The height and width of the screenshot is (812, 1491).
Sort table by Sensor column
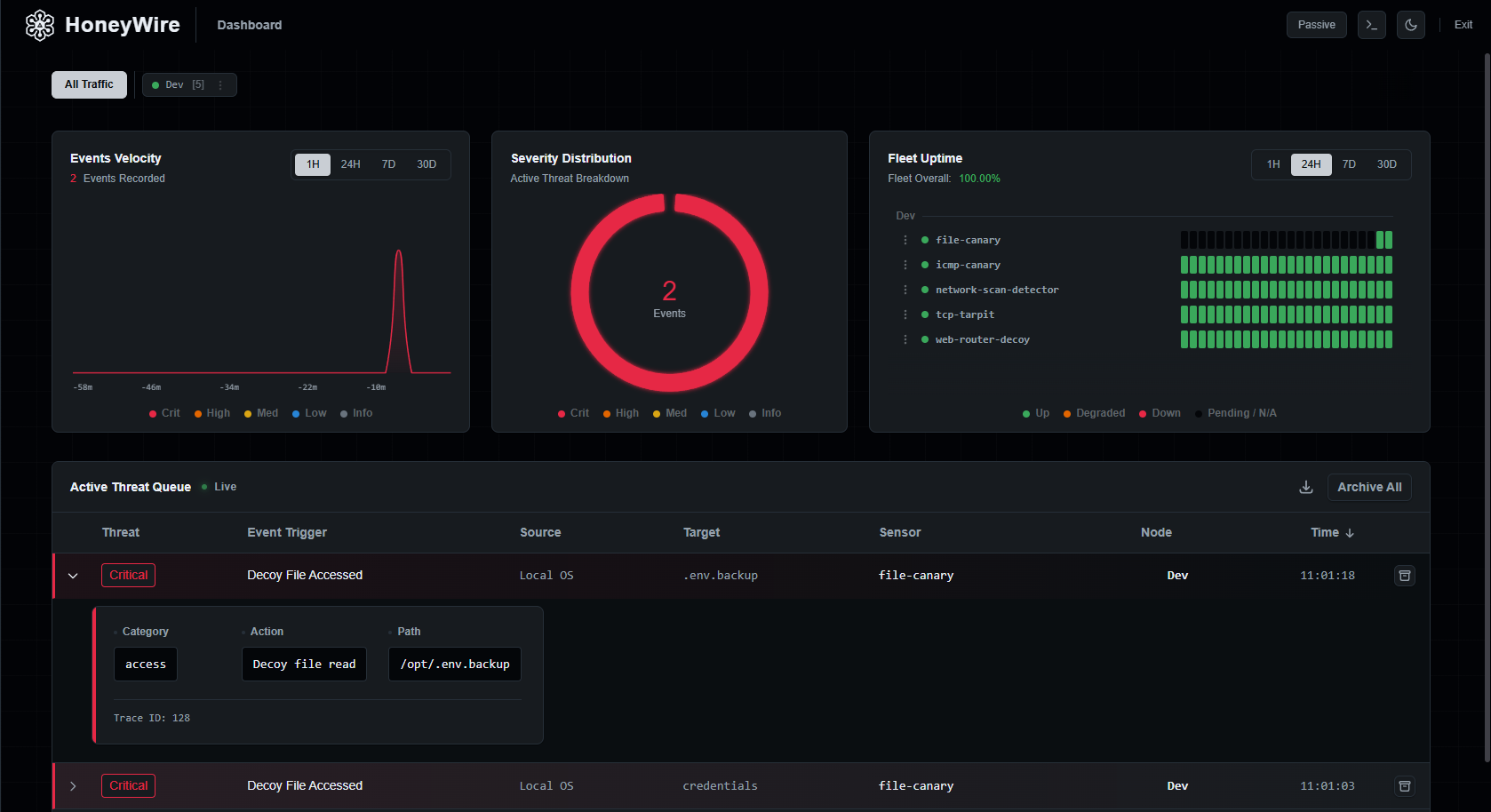pyautogui.click(x=900, y=533)
